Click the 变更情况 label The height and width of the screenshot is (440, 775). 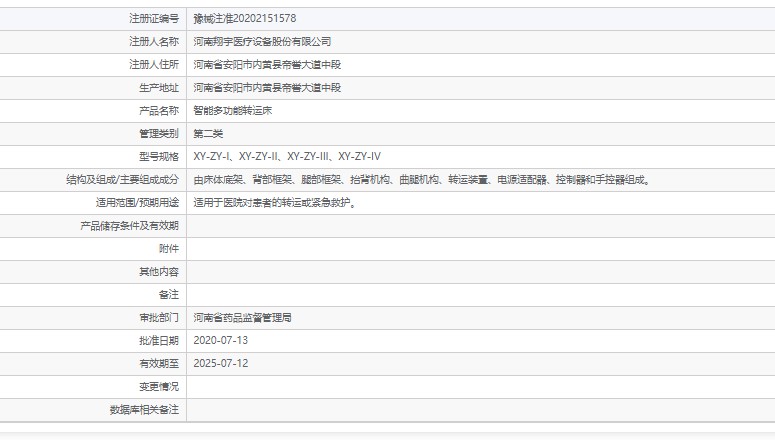pyautogui.click(x=159, y=387)
